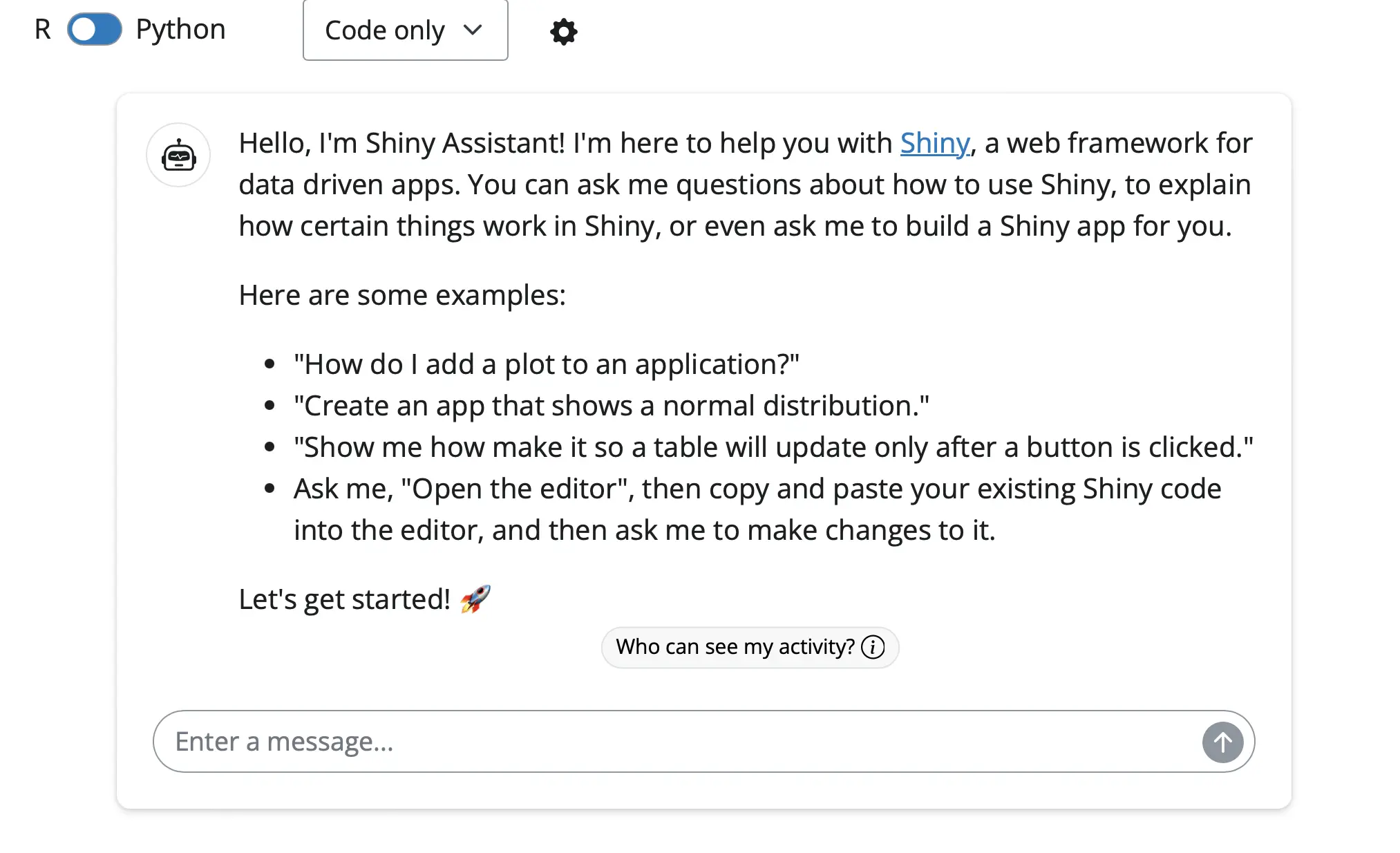This screenshot has height=853, width=1400.
Task: Click the info icon beside activity question
Action: [x=873, y=647]
